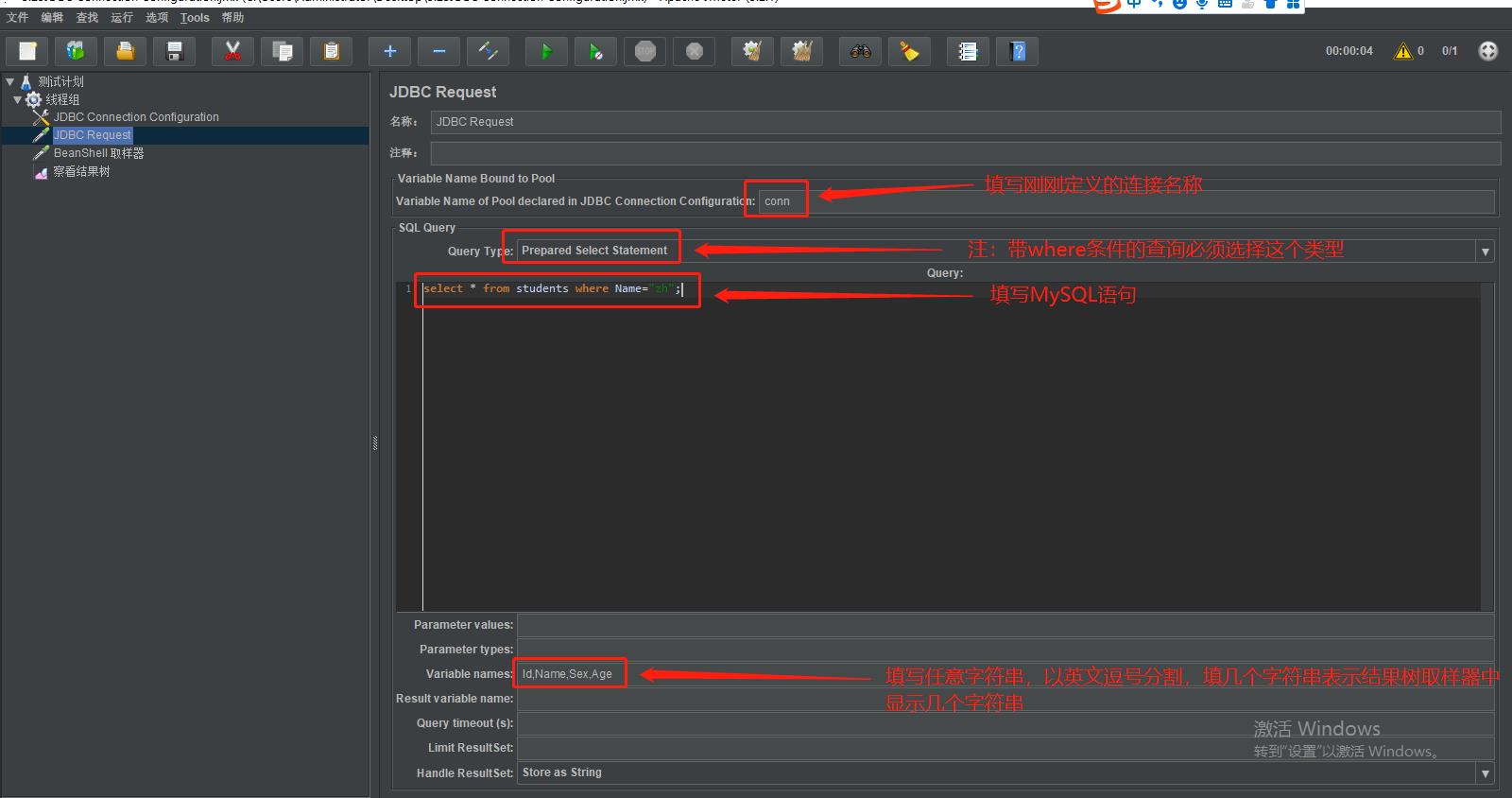Viewport: 1512px width, 798px height.
Task: Stop the running test
Action: click(x=644, y=51)
